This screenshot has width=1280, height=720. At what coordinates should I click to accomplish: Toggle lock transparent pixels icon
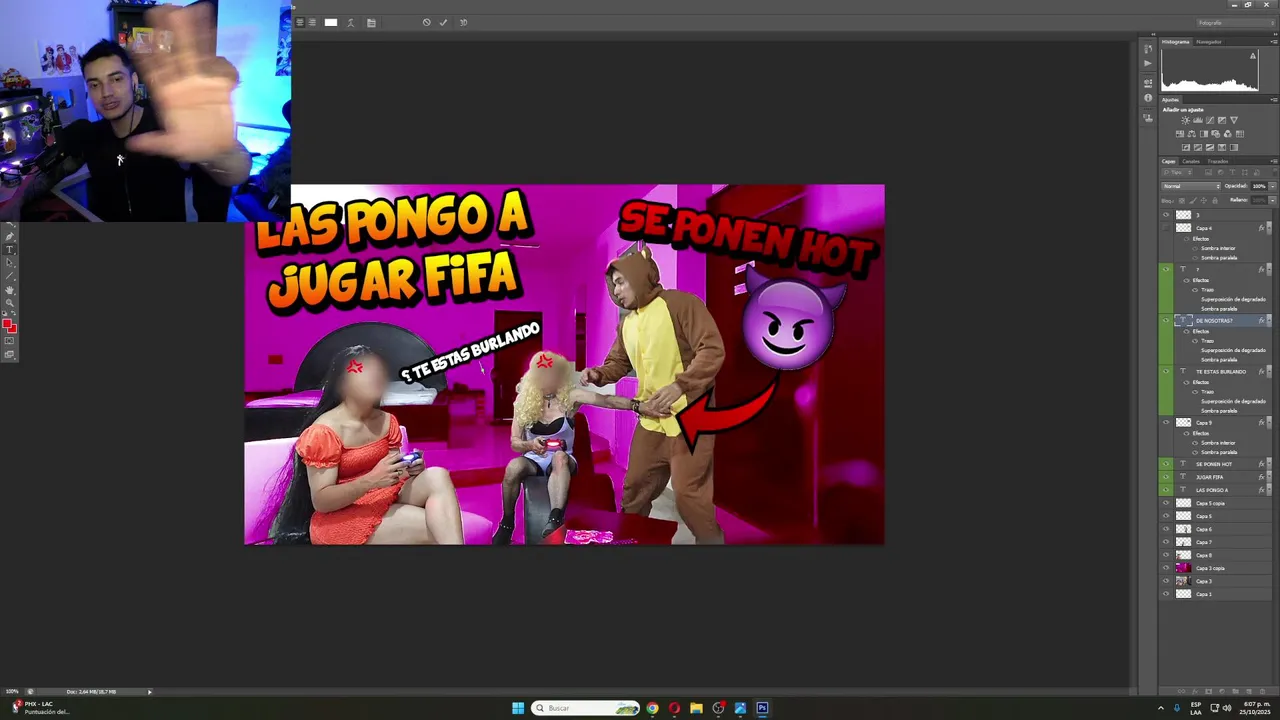1182,200
